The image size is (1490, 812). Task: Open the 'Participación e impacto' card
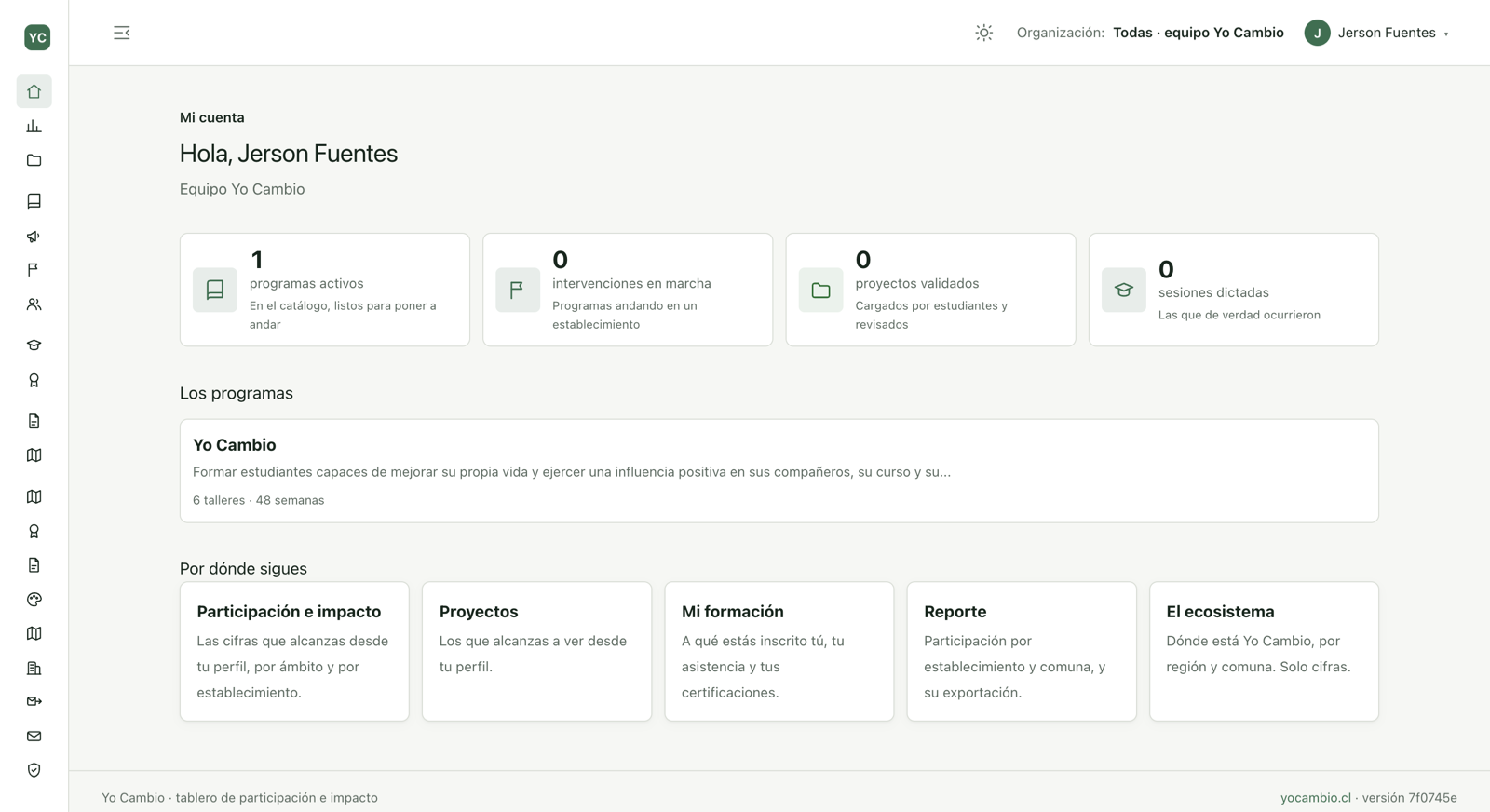[x=294, y=651]
